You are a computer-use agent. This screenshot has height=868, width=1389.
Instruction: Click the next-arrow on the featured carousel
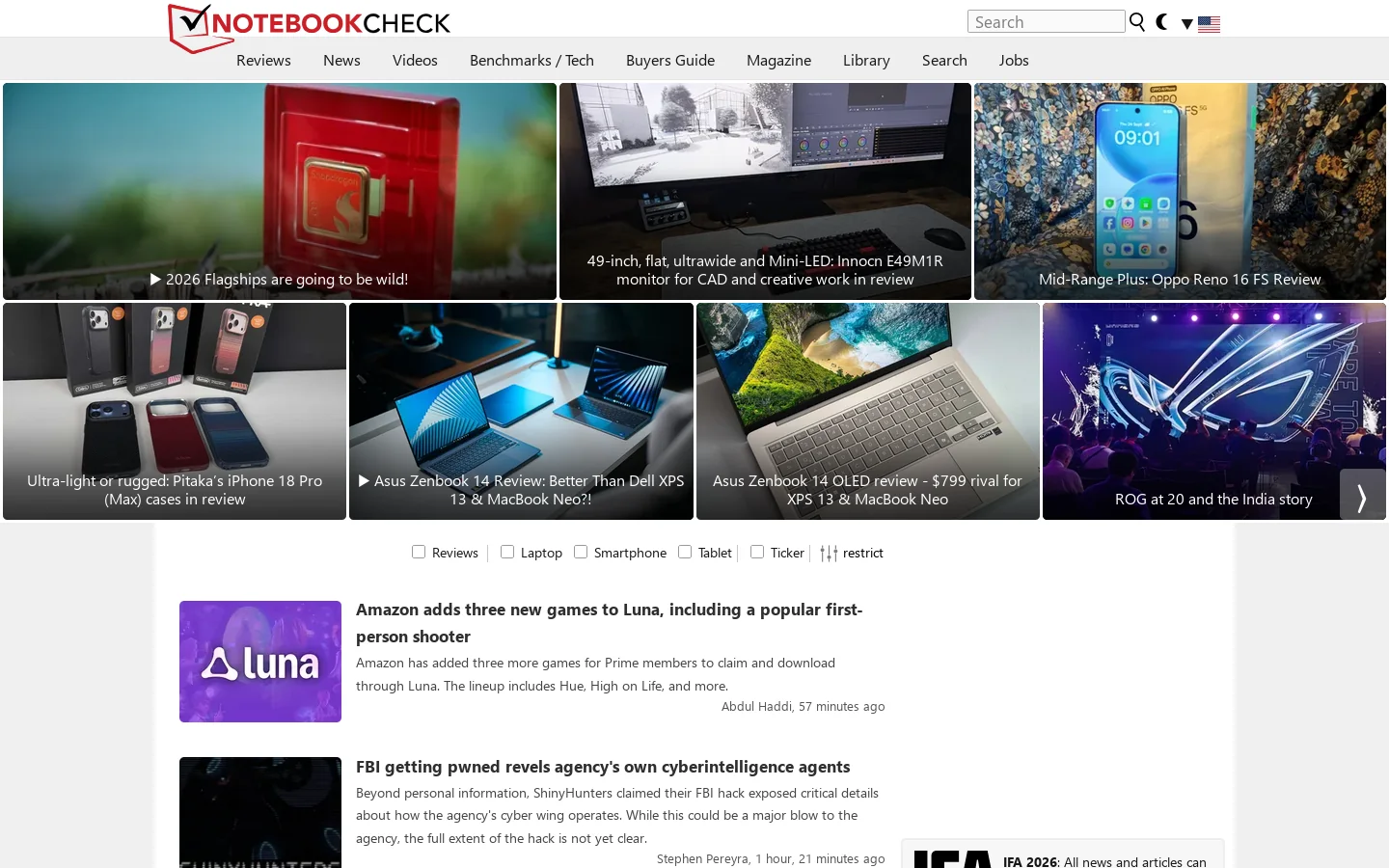click(1362, 495)
